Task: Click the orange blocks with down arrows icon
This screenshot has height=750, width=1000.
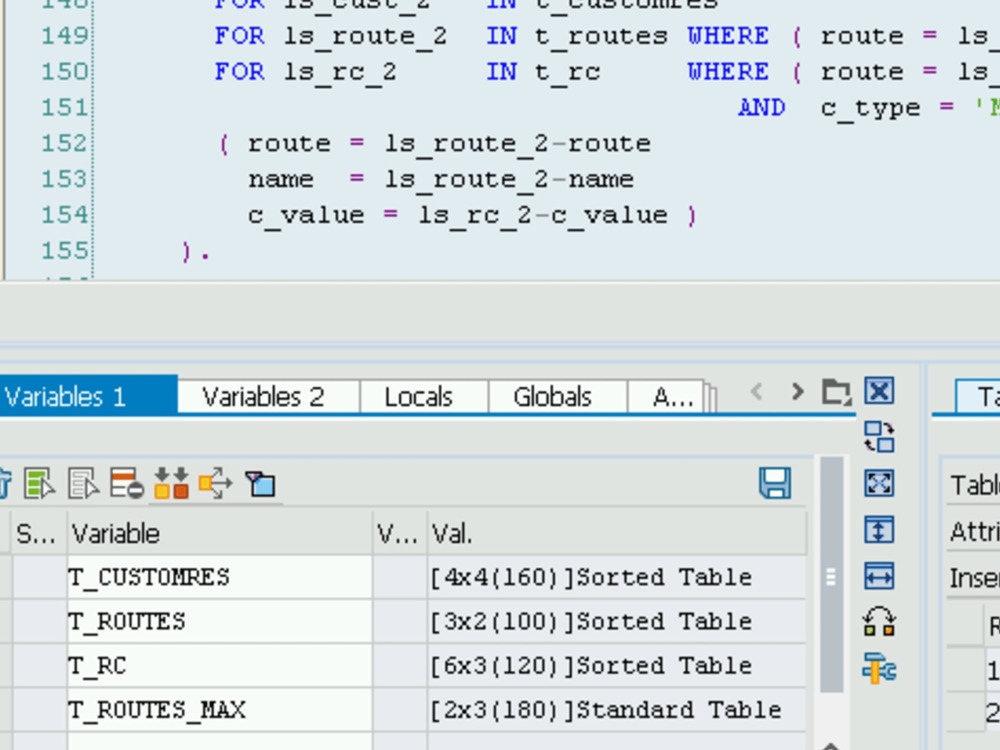Action: pos(172,483)
